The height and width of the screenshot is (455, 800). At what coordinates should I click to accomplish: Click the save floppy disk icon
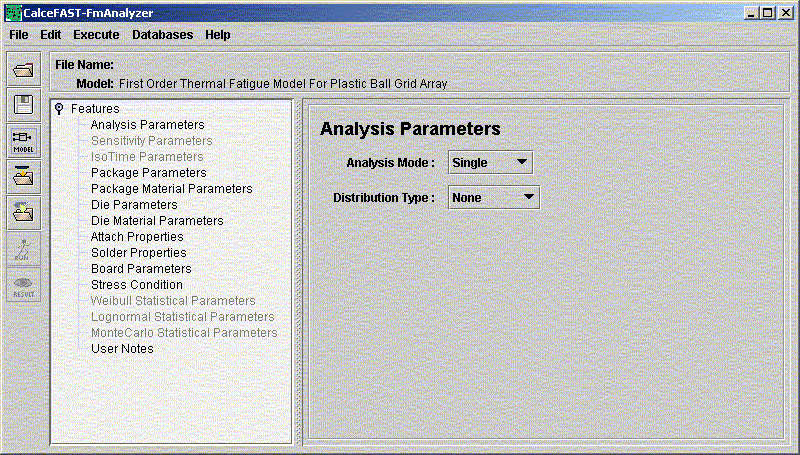[25, 106]
